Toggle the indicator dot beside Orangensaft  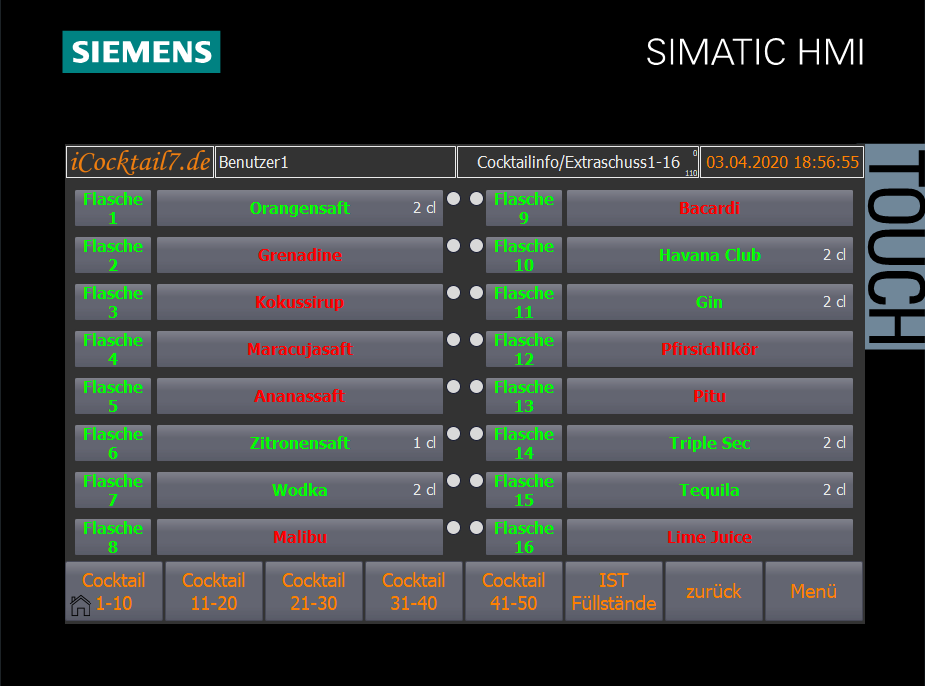click(x=454, y=199)
